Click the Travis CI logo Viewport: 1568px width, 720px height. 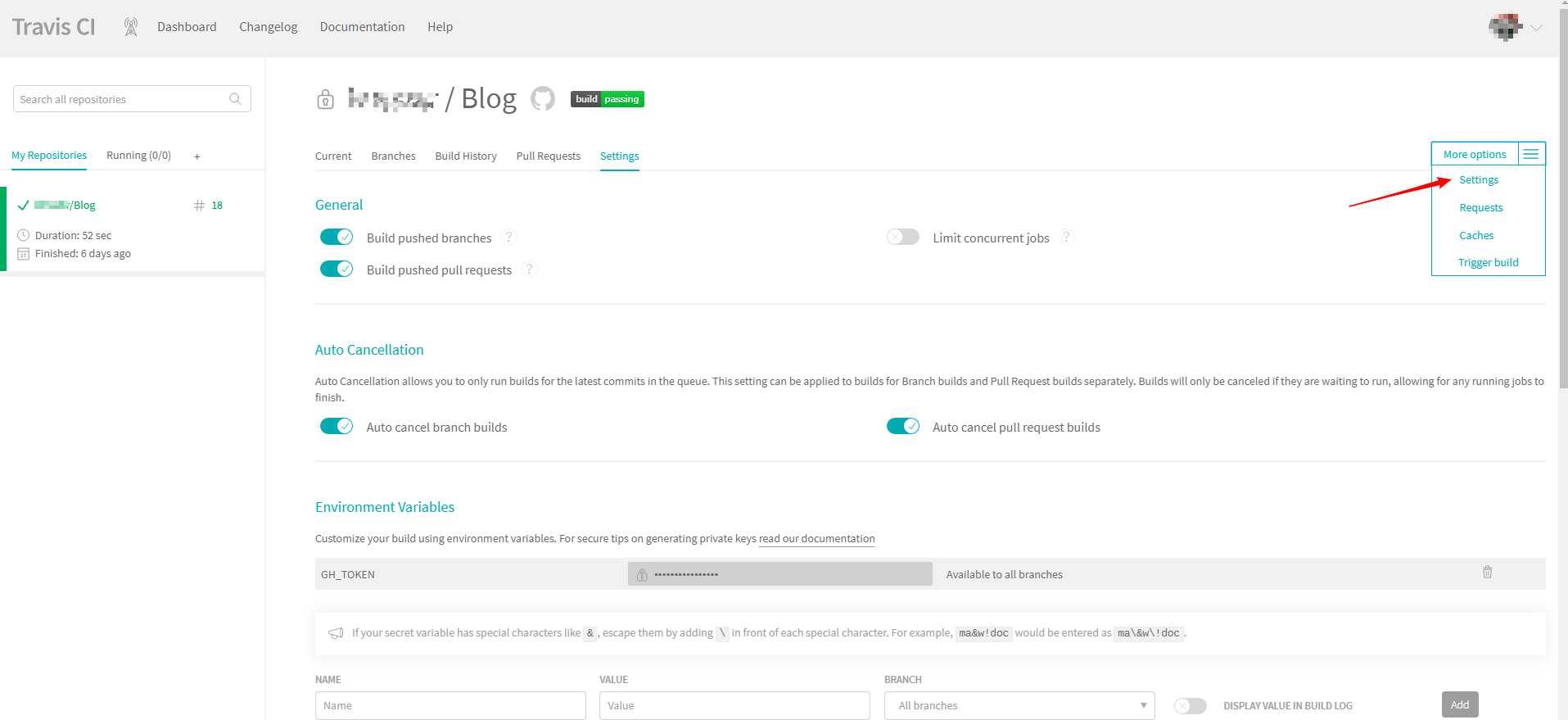[54, 27]
